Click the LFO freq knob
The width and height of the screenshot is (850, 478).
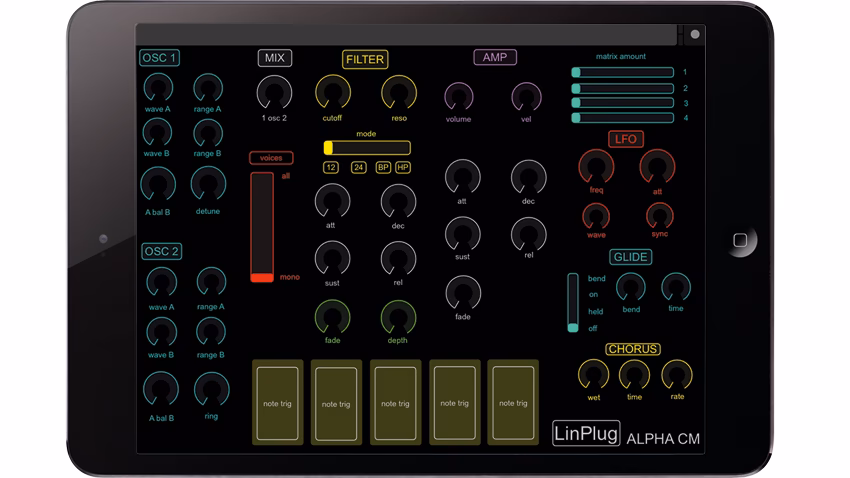595,166
